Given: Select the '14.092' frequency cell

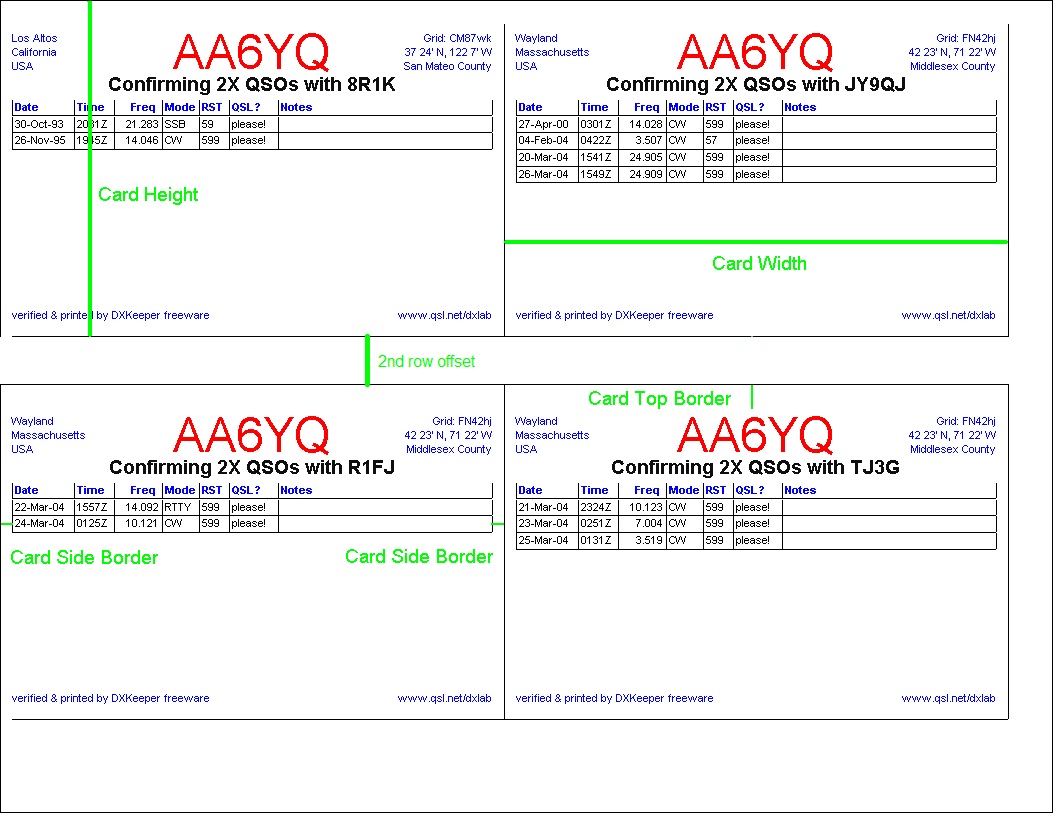Looking at the screenshot, I should tap(138, 508).
